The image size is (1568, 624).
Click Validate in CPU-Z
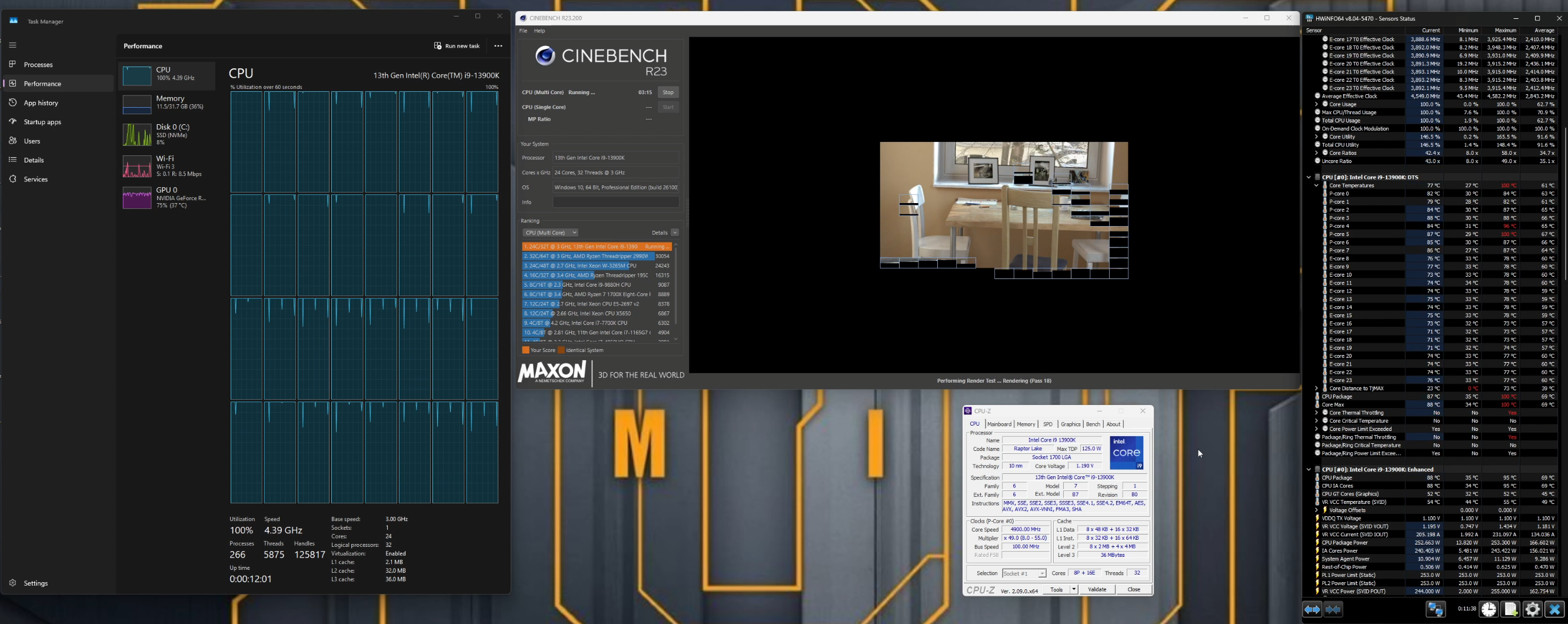coord(1097,589)
